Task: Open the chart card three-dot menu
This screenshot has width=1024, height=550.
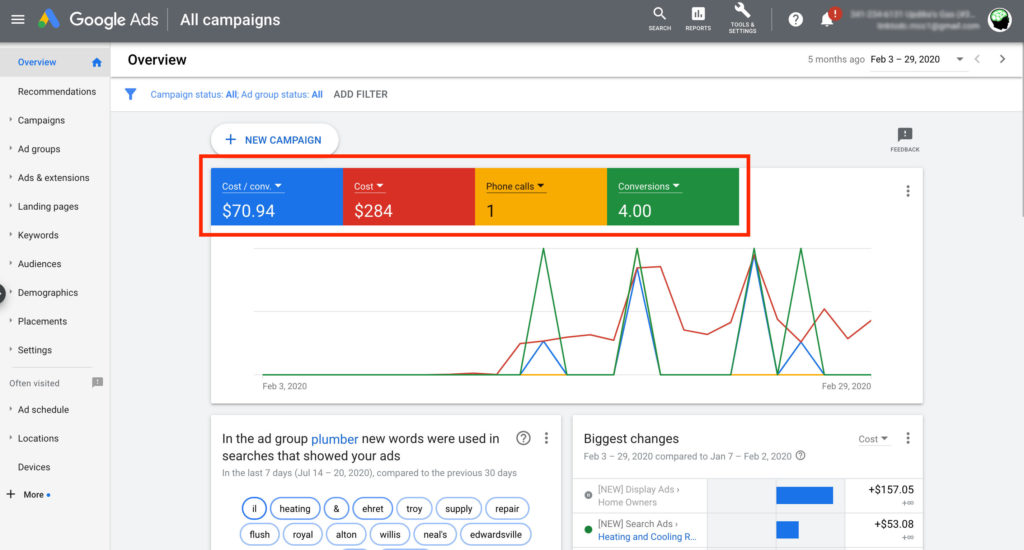Action: click(908, 191)
